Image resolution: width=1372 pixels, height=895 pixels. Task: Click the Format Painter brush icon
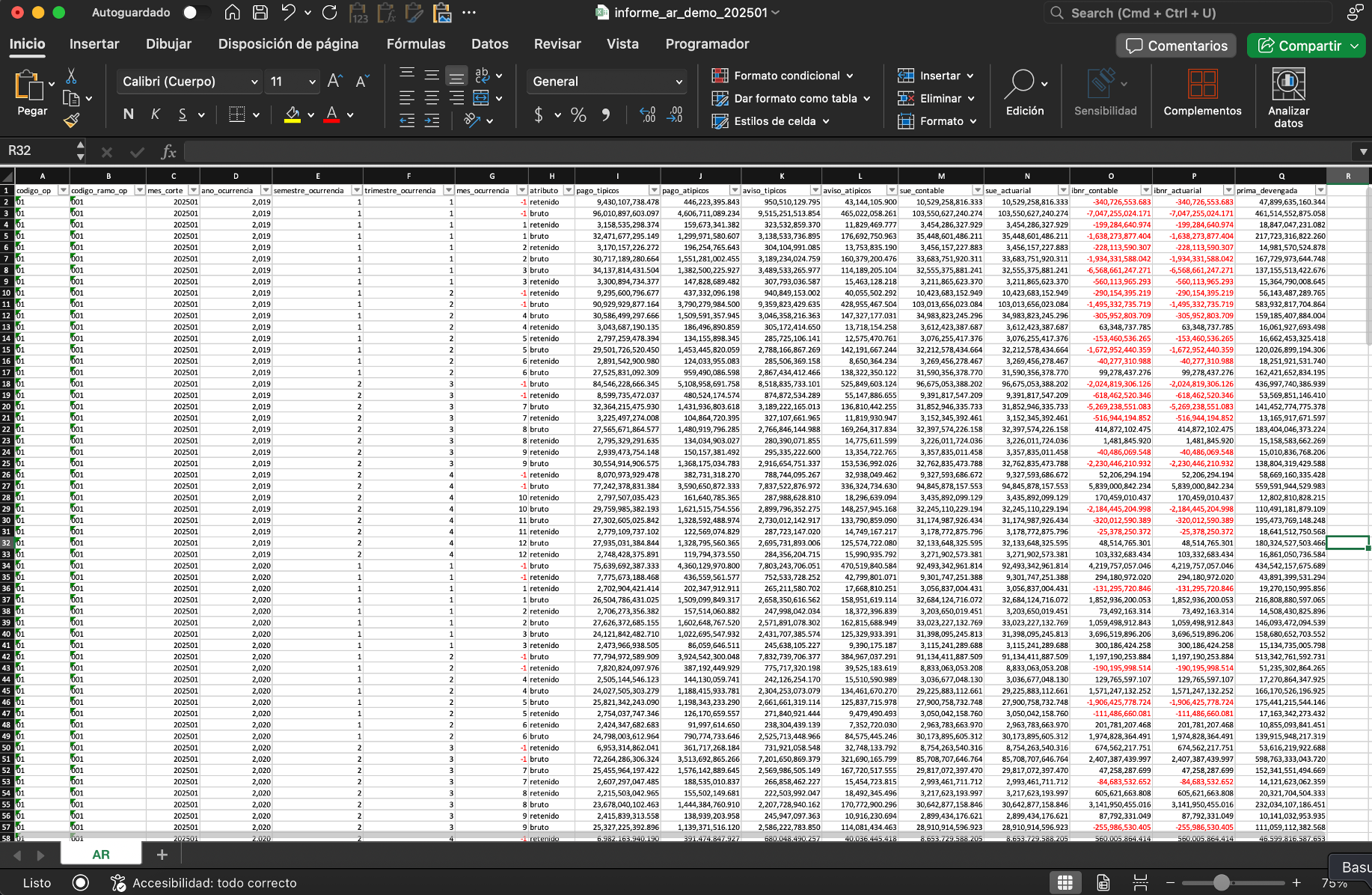[x=72, y=120]
